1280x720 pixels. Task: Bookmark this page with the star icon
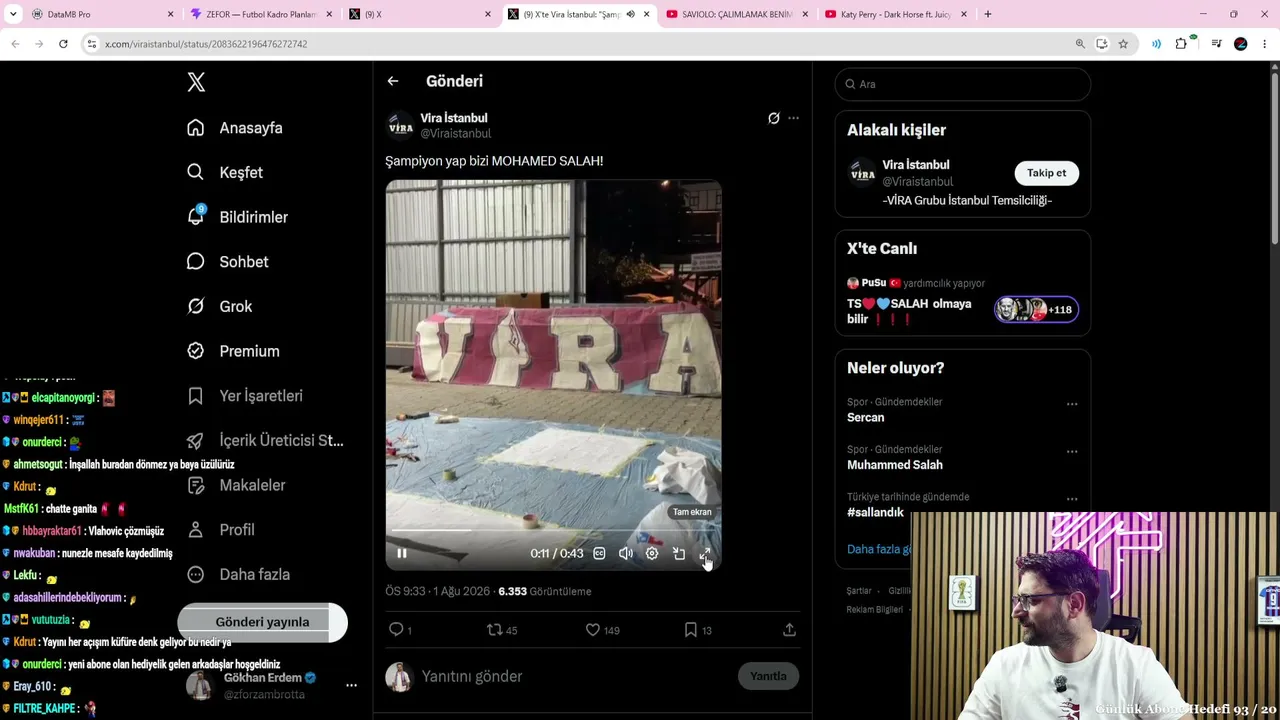(x=1123, y=44)
